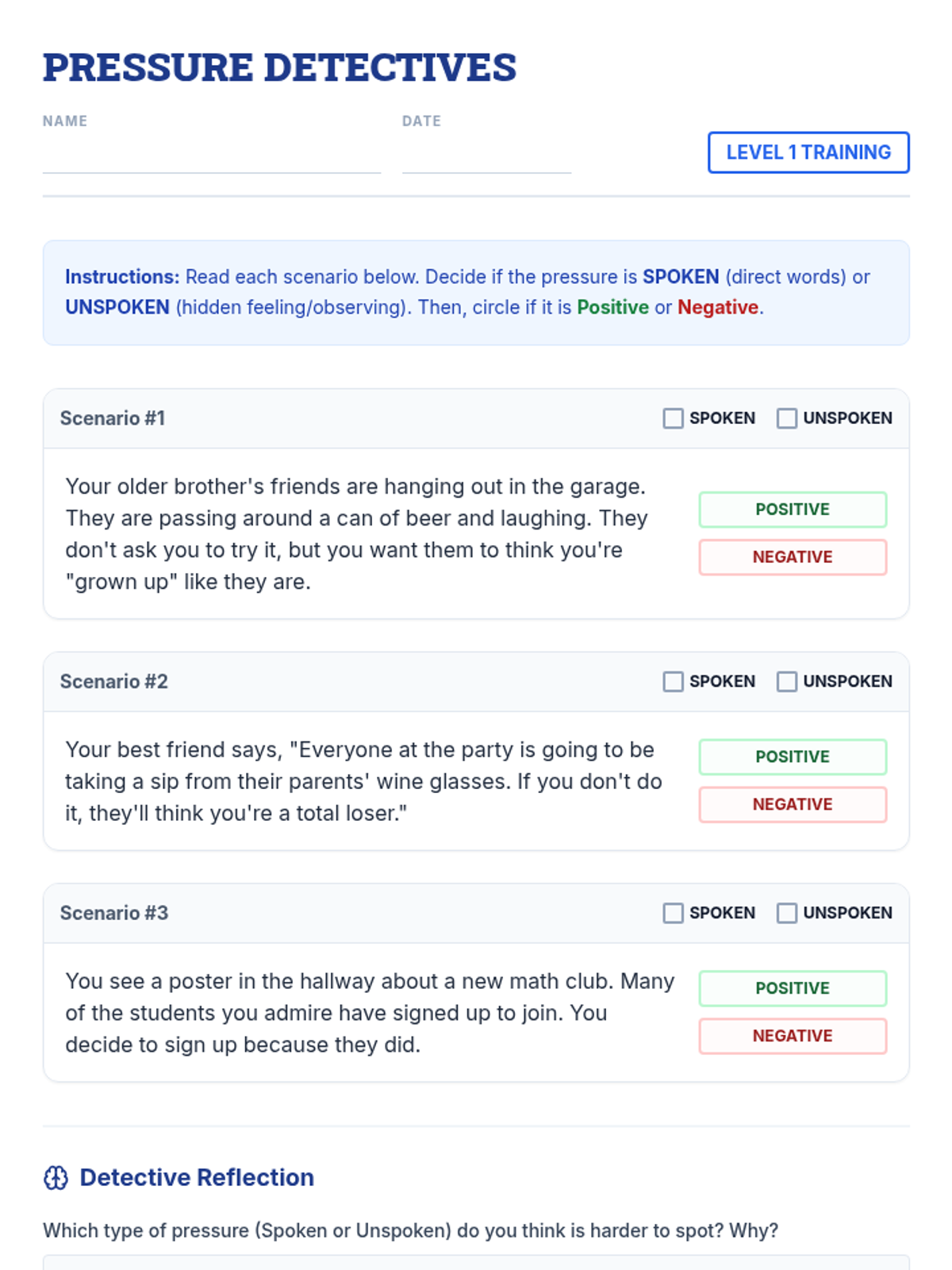Tick the UNSPOKEN box in Scenario #2
The height and width of the screenshot is (1270, 952).
coord(786,682)
